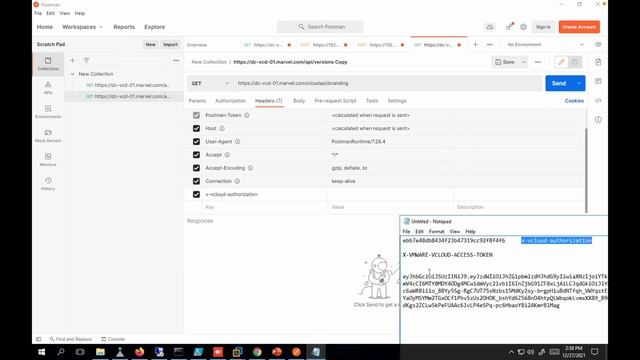Viewport: 640px width, 360px height.
Task: Click the sync cloud icon in header
Action: (490, 27)
